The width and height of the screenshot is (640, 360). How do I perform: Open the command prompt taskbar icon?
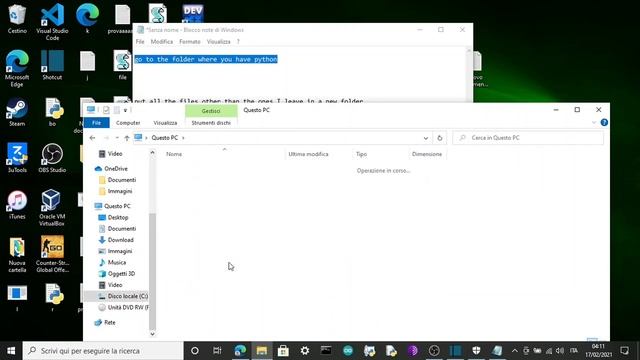tap(326, 351)
